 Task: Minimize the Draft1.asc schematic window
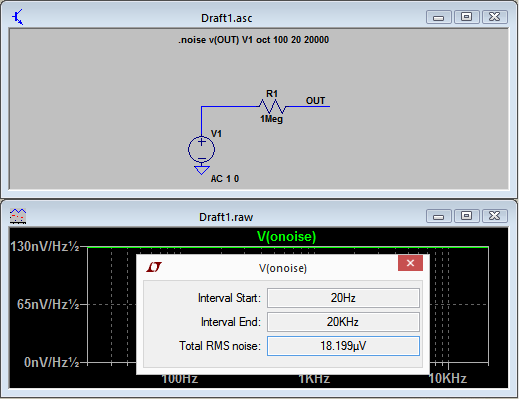[439, 17]
